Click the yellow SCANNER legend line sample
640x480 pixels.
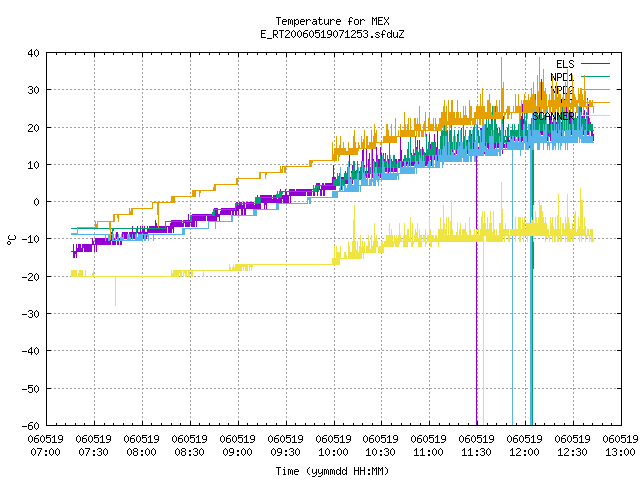tap(595, 116)
